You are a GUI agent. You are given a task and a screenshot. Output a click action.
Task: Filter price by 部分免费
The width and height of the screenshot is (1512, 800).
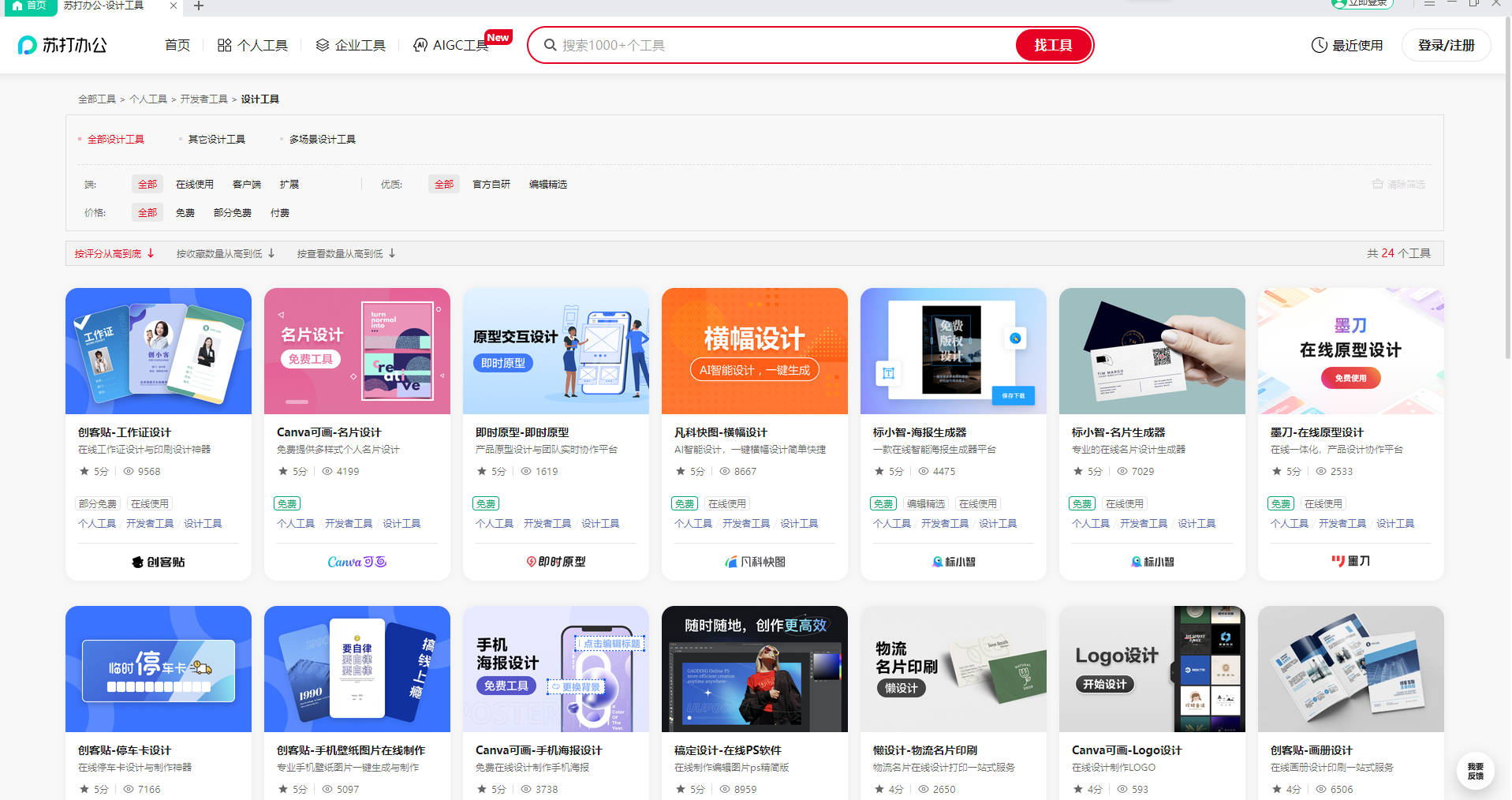[232, 212]
